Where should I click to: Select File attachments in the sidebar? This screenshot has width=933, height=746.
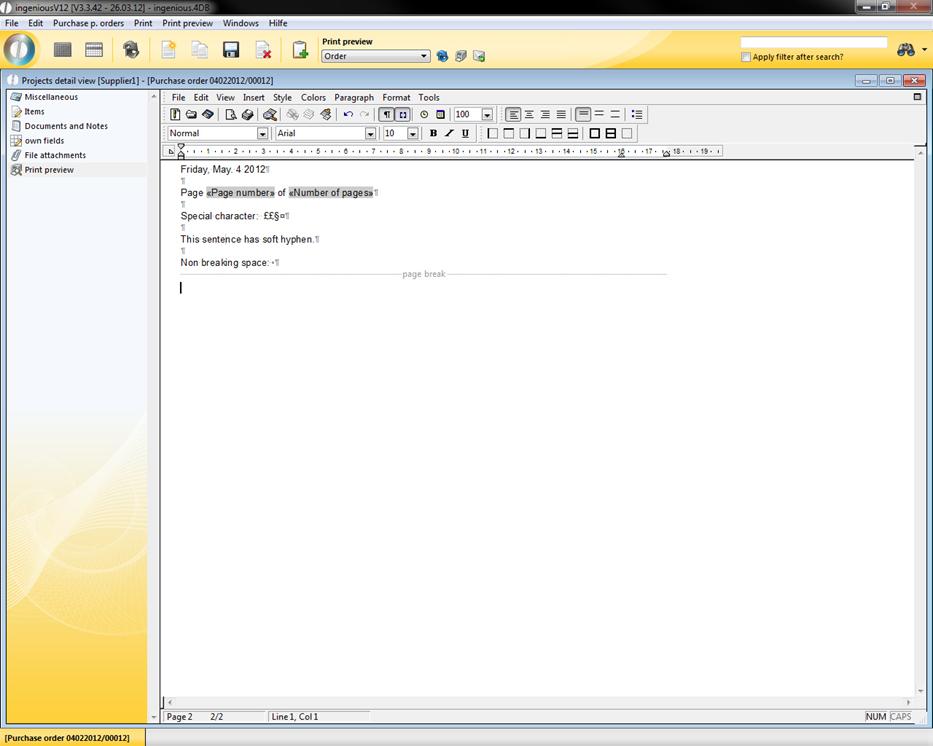tap(55, 155)
